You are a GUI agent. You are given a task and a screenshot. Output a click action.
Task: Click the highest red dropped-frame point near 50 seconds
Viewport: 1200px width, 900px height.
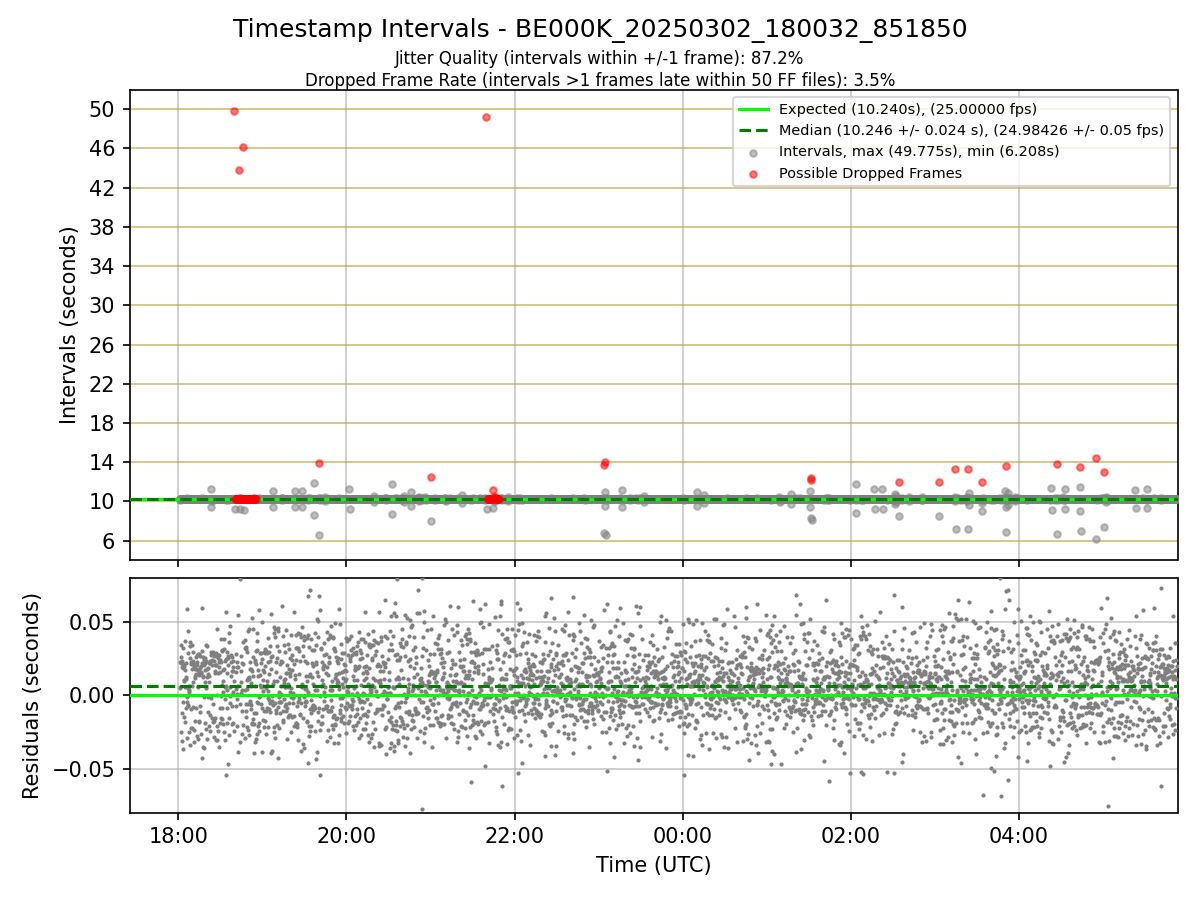tap(234, 111)
